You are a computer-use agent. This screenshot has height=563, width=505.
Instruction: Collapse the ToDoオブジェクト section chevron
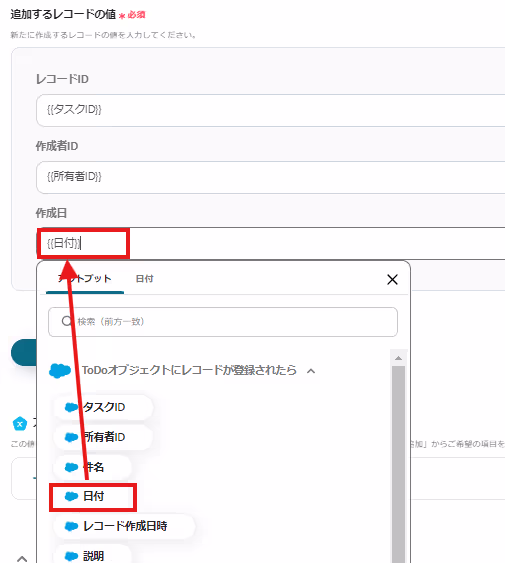pos(311,371)
